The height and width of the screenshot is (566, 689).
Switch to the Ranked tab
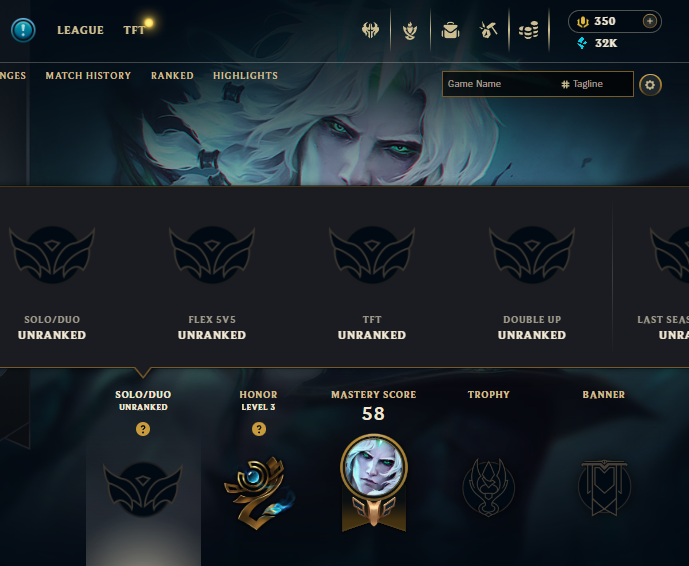(x=172, y=76)
